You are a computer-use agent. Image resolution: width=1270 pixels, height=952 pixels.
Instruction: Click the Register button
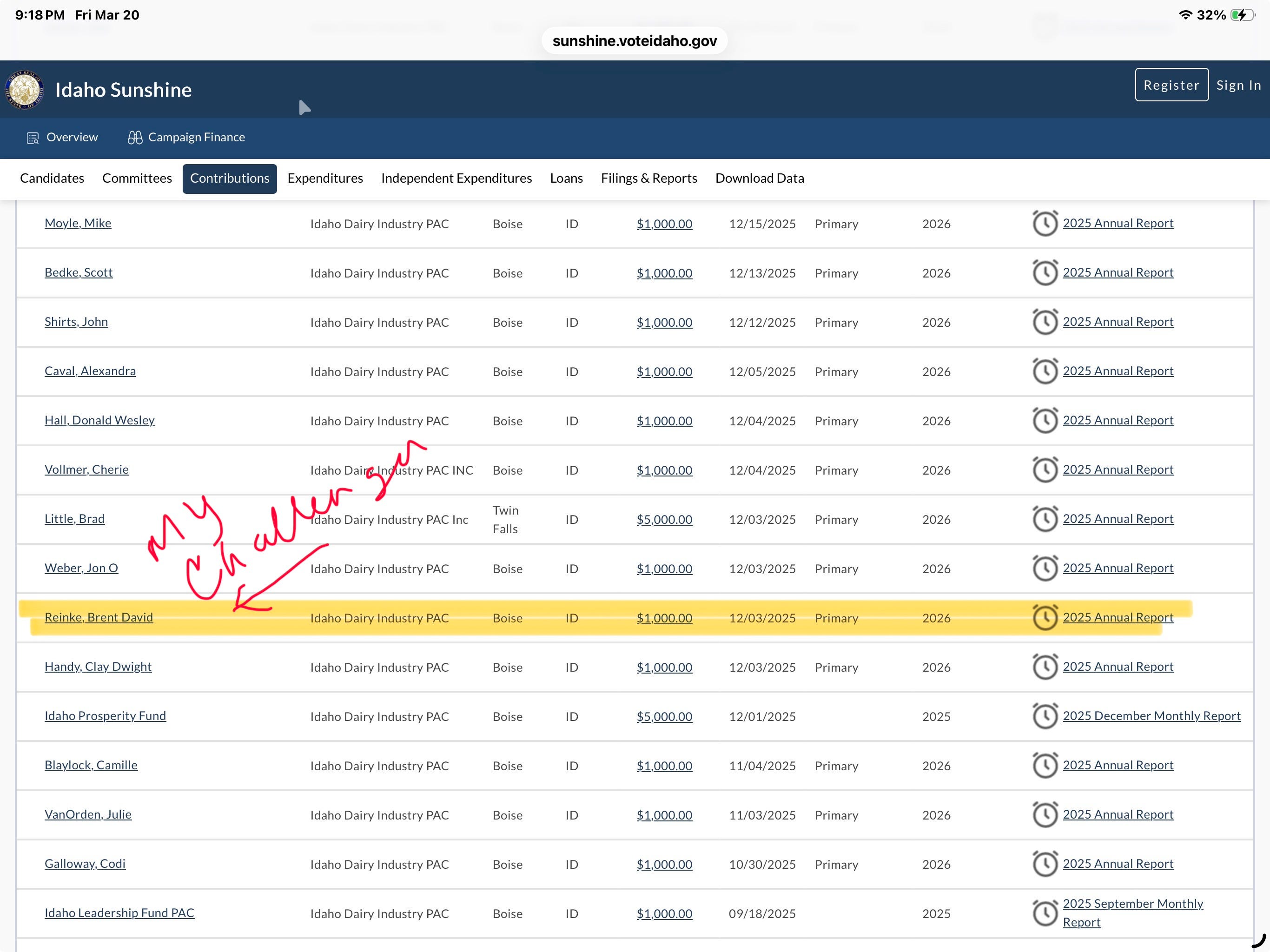click(1171, 85)
